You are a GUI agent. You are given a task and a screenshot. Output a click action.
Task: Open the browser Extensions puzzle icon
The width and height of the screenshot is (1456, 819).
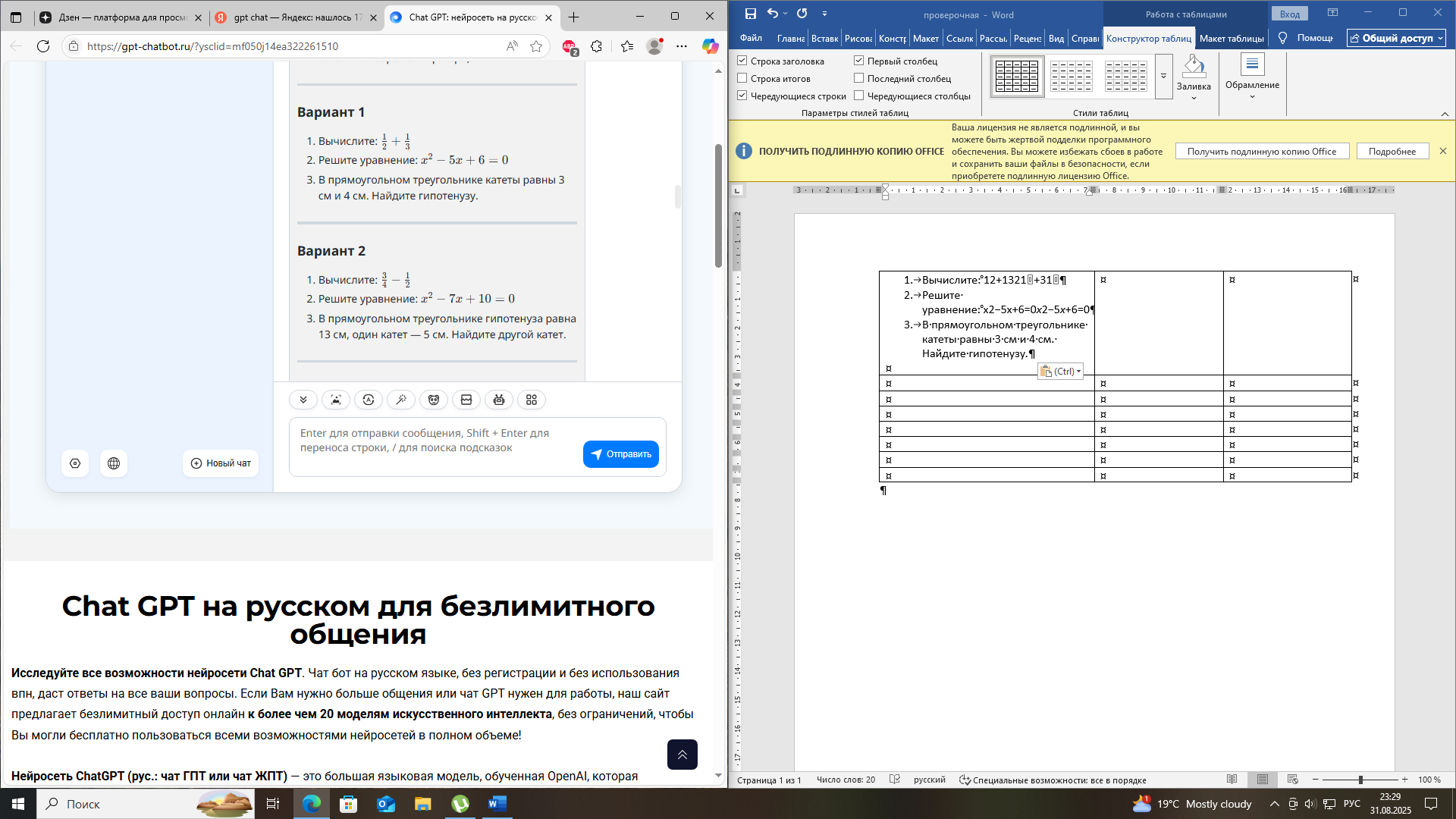596,46
